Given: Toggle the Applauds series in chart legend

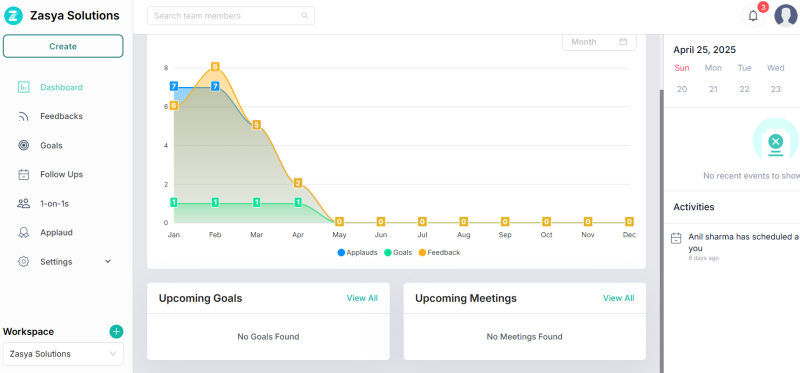Looking at the screenshot, I should pos(357,253).
